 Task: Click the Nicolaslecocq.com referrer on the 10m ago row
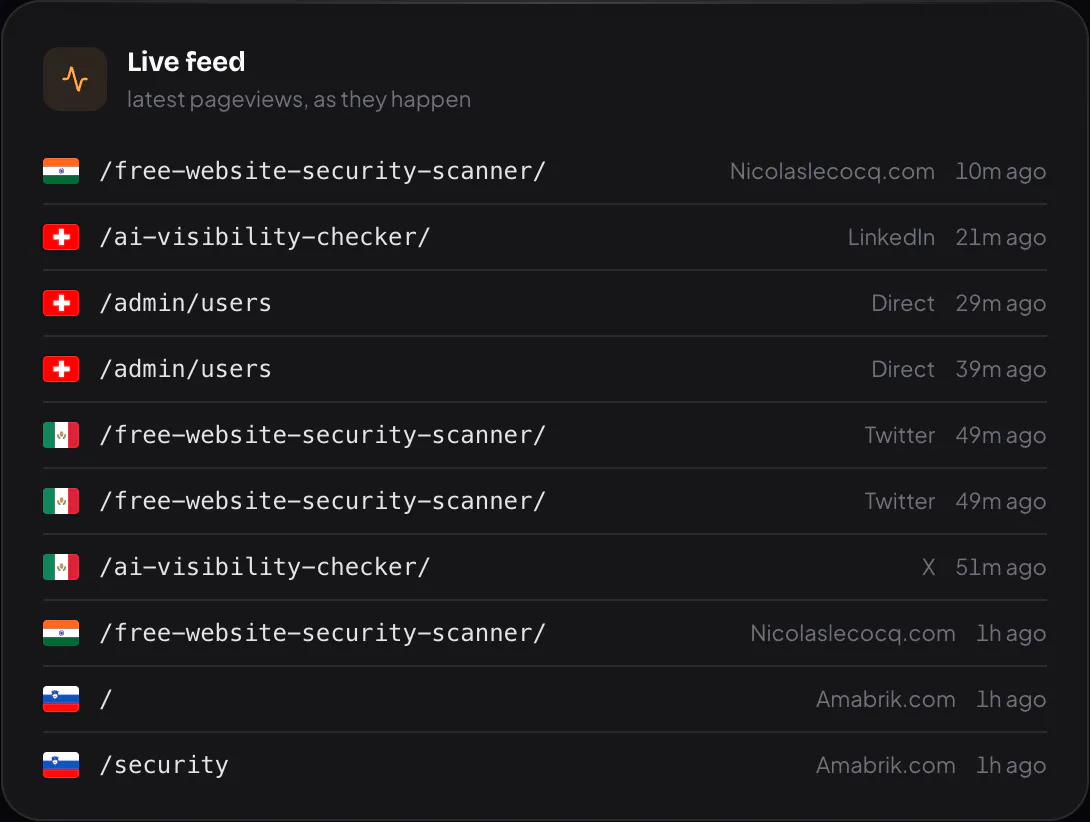(832, 171)
